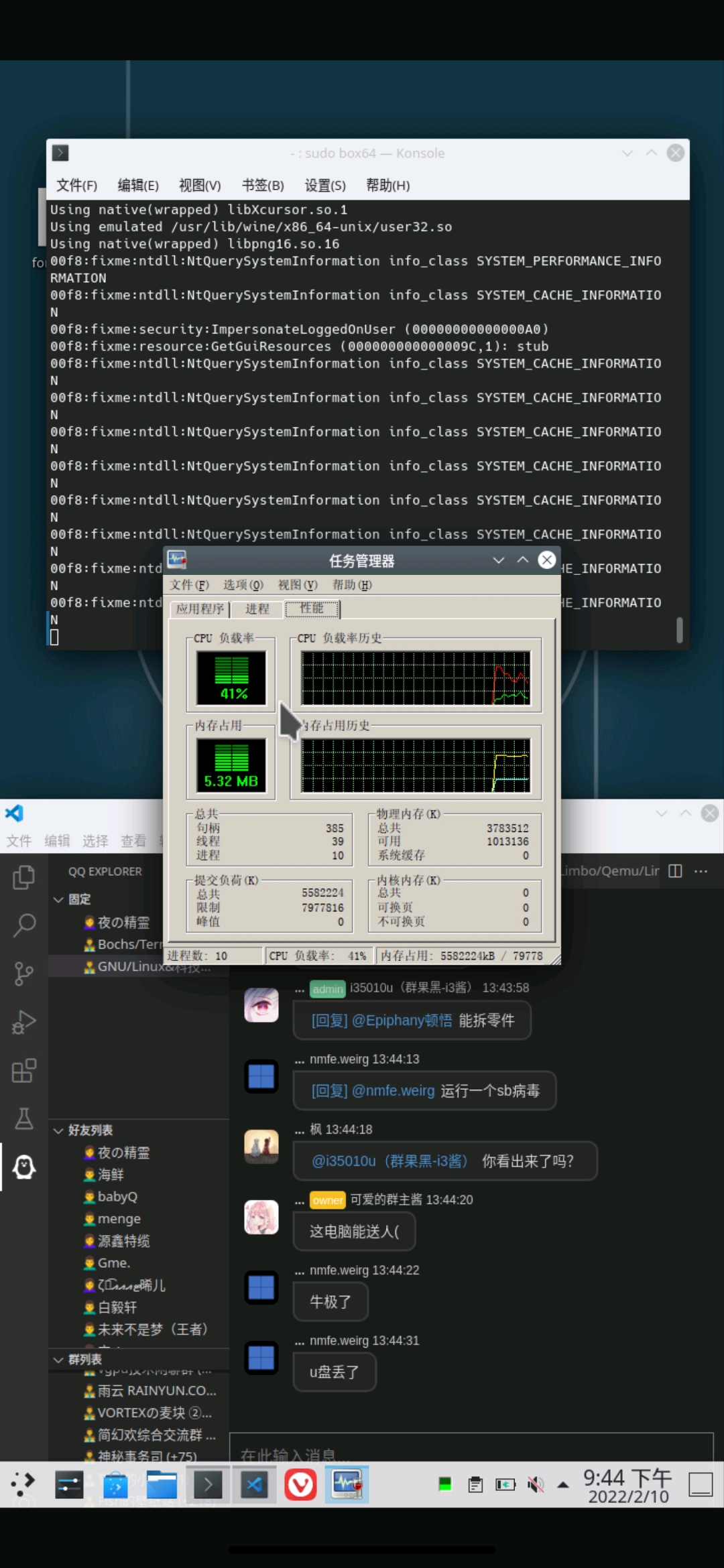Collapse the 群列表 section
This screenshot has width=724, height=1568.
click(x=58, y=1360)
